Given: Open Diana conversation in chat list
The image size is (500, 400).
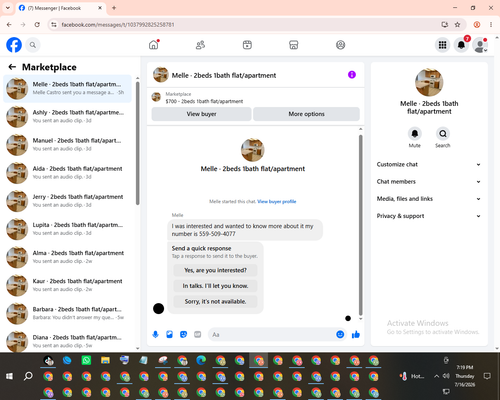Looking at the screenshot, I should [68, 341].
